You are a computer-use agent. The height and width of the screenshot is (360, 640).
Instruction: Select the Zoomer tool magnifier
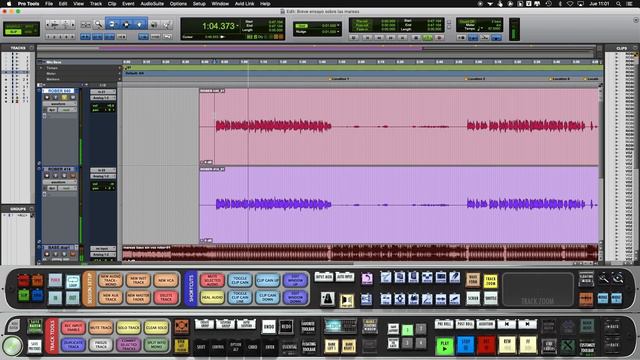coord(98,24)
